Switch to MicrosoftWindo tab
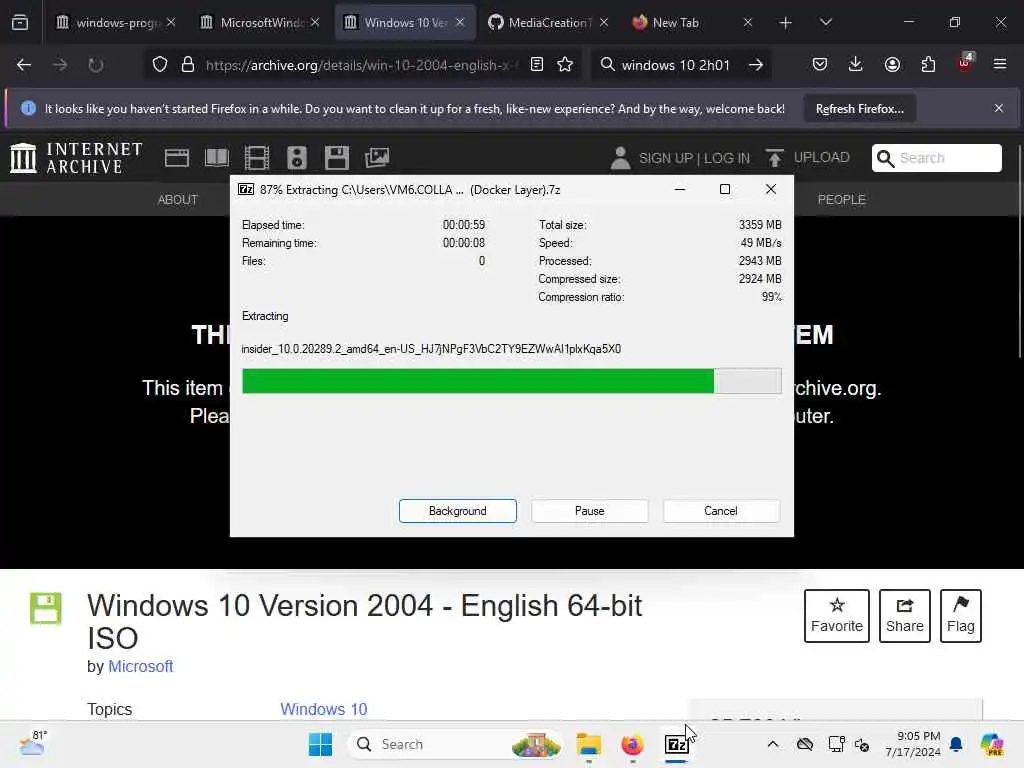Screen dimensions: 1024x768 point(259,23)
